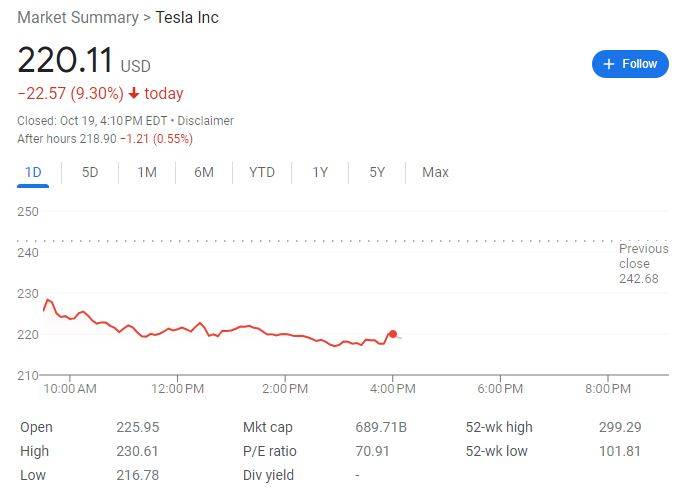Open the Market Summary breadcrumb link

coord(78,18)
